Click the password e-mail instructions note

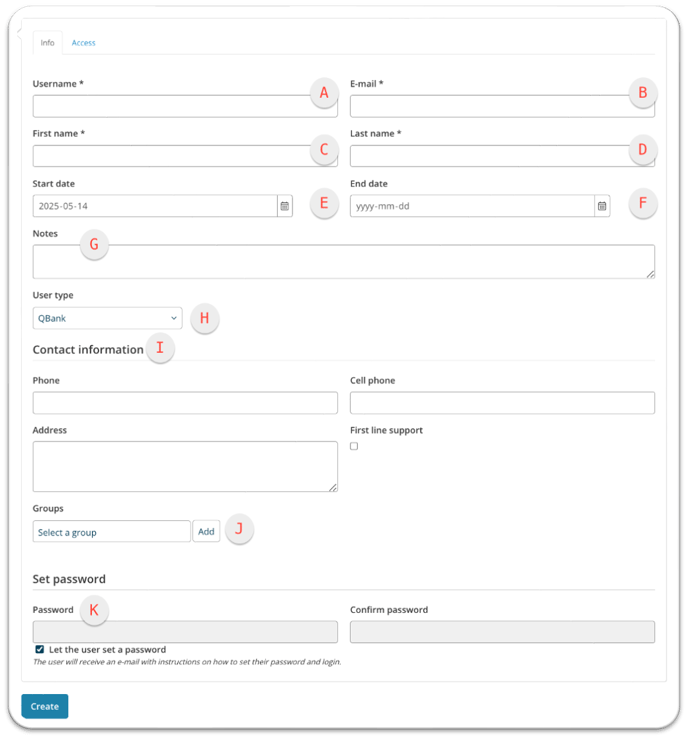[187, 662]
